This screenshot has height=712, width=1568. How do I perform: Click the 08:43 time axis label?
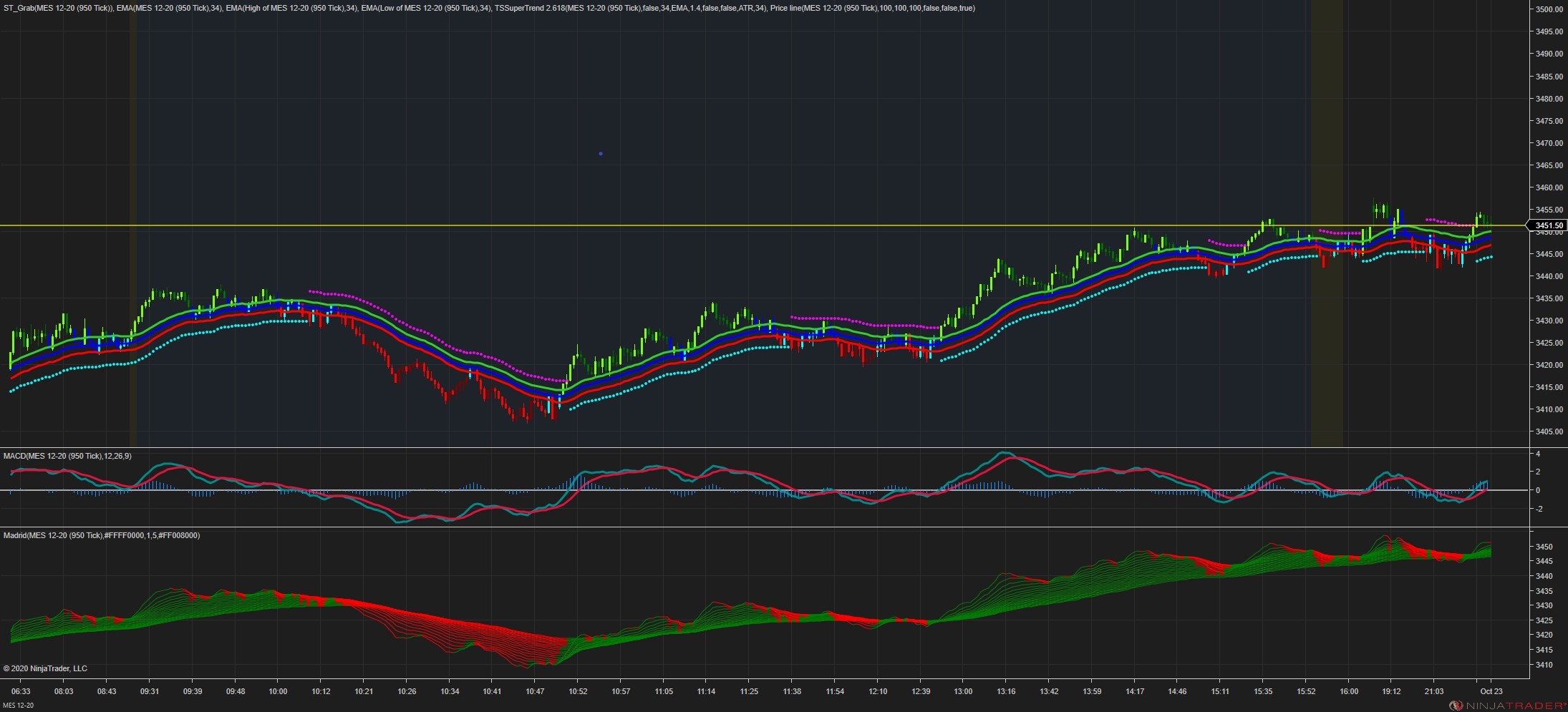click(107, 691)
